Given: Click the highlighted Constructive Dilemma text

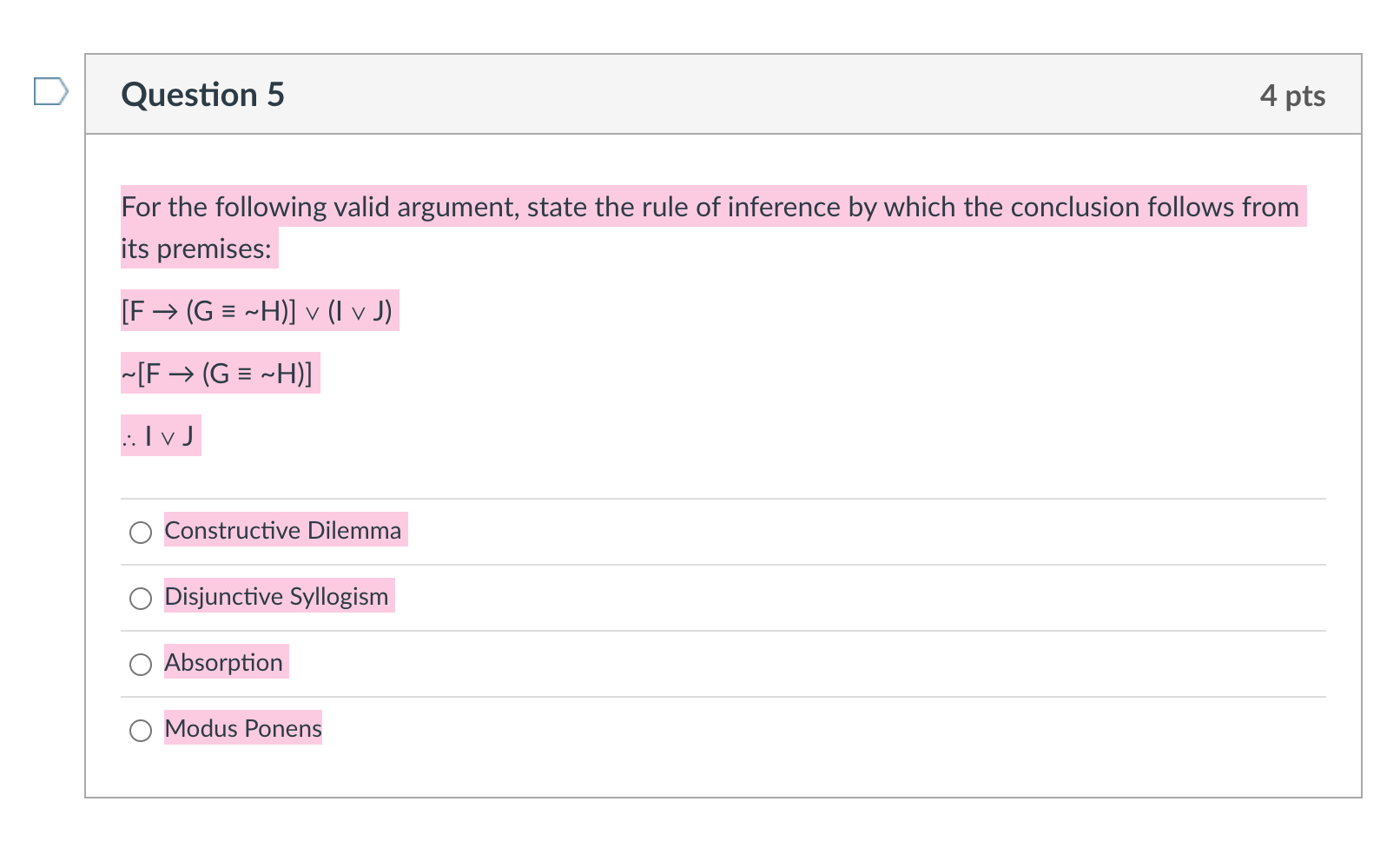Looking at the screenshot, I should (284, 530).
